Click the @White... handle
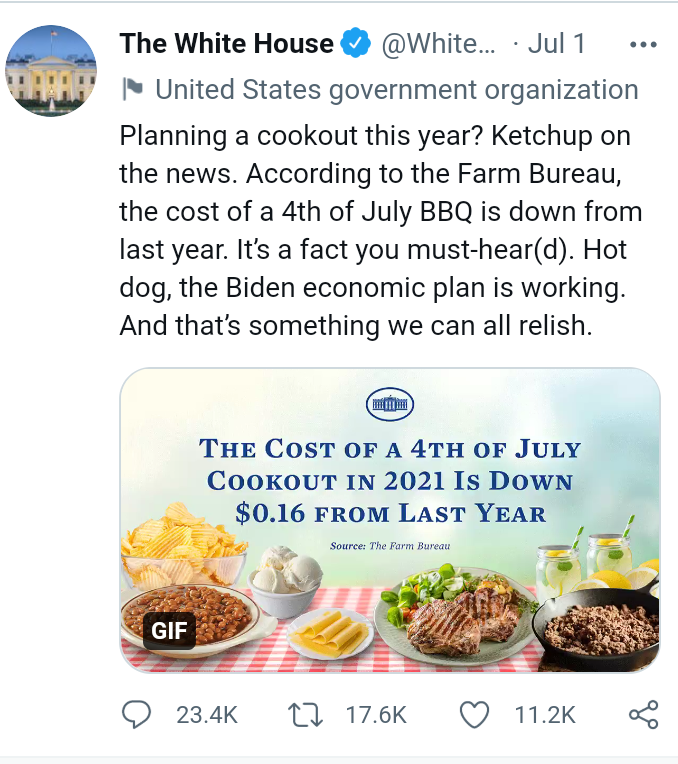This screenshot has height=764, width=678. pyautogui.click(x=435, y=44)
